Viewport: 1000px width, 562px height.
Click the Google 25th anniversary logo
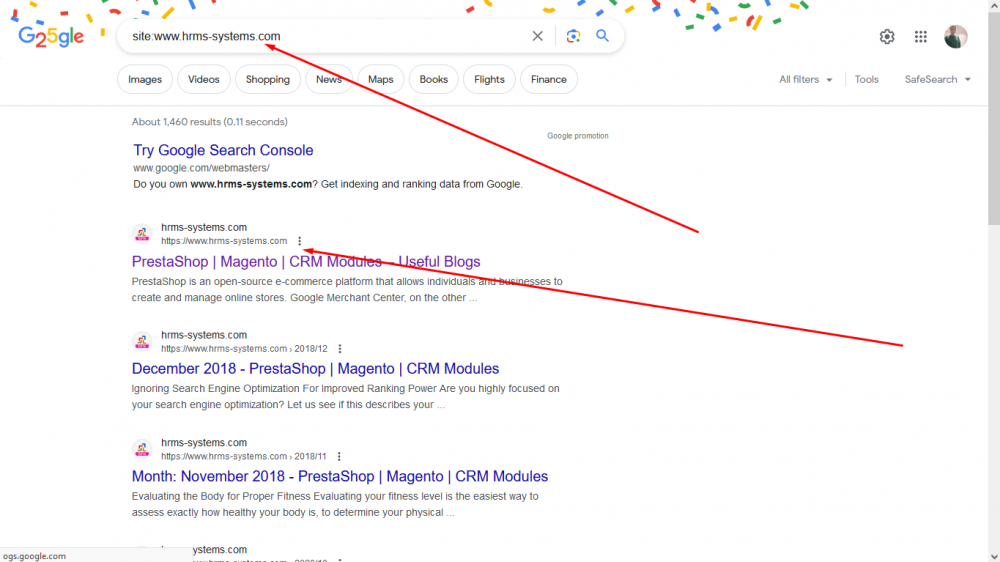[51, 37]
